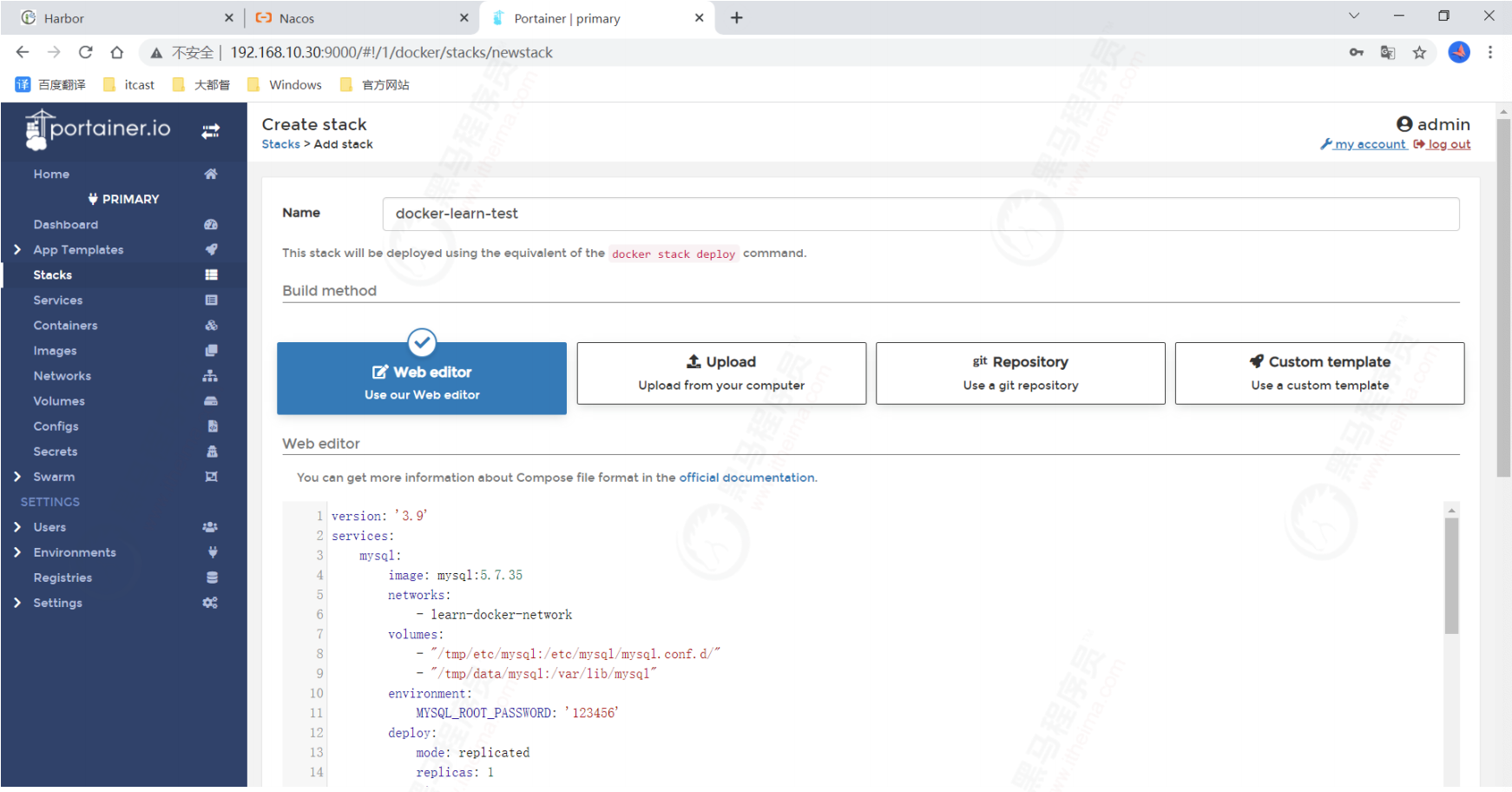Open the browser three-dot menu

pyautogui.click(x=1490, y=52)
